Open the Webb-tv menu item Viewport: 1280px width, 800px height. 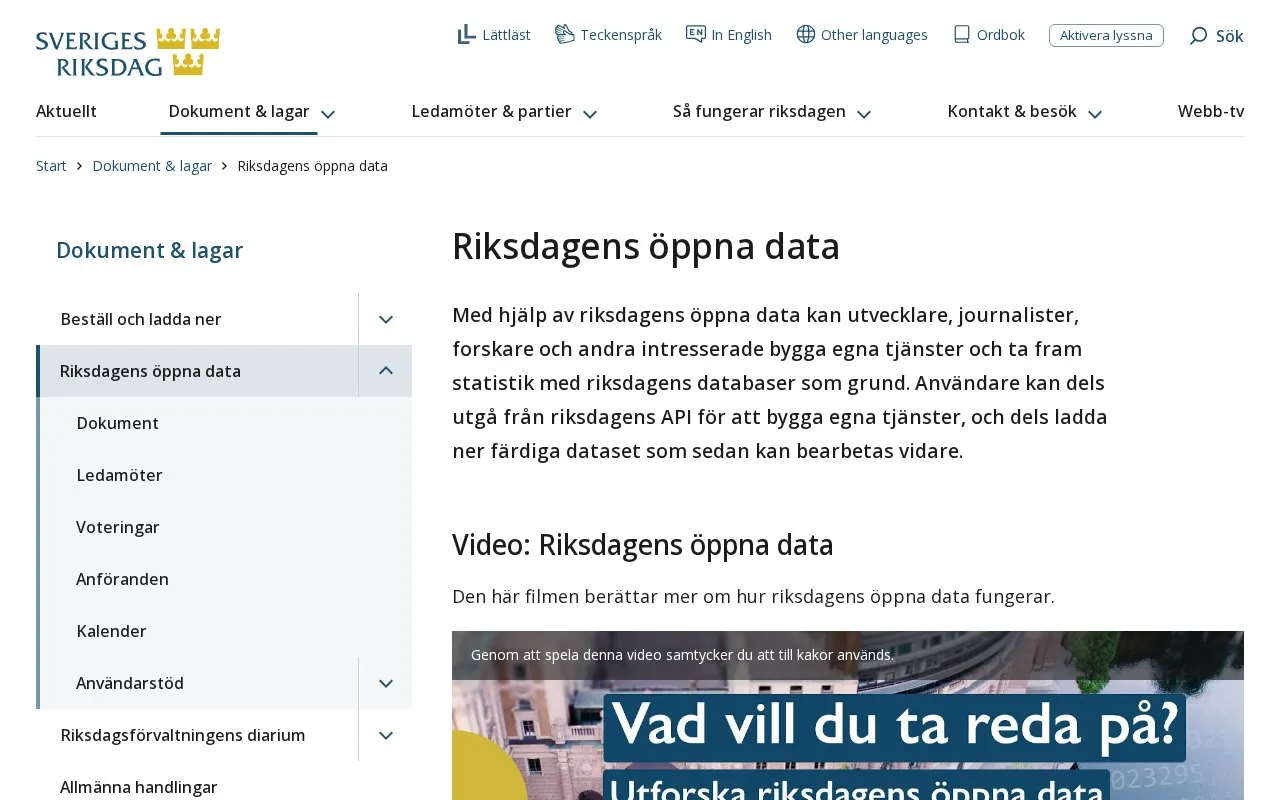point(1211,111)
